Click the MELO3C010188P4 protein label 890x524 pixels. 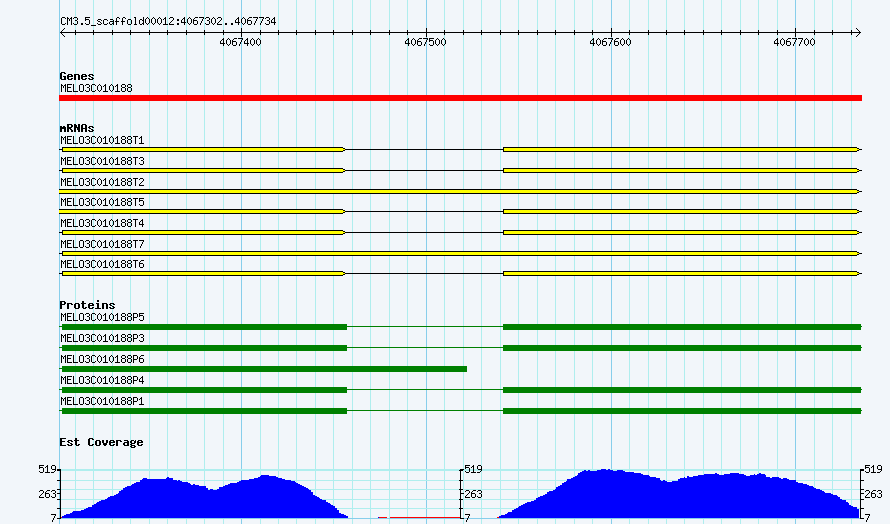click(x=102, y=380)
